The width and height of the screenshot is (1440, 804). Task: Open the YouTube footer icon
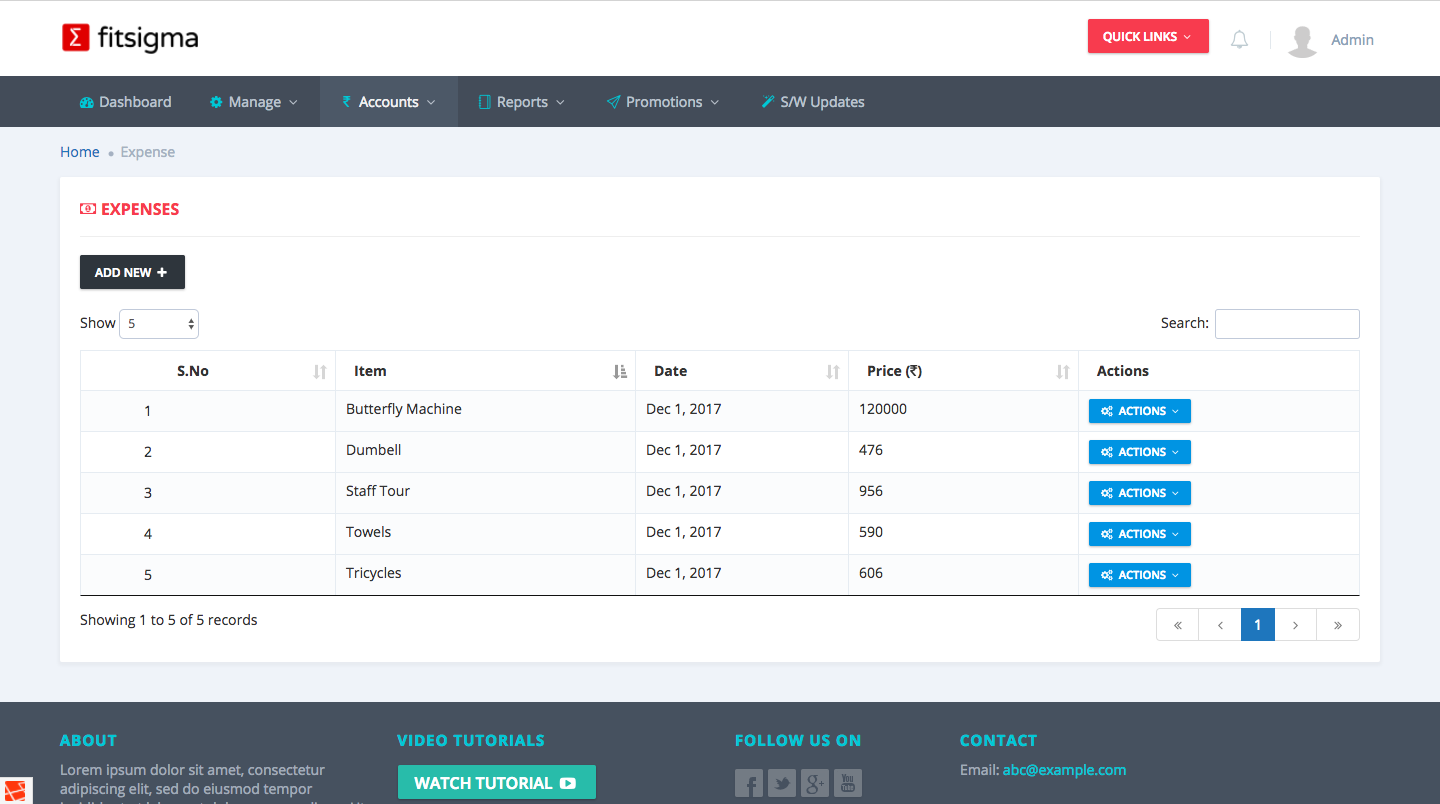(x=848, y=783)
